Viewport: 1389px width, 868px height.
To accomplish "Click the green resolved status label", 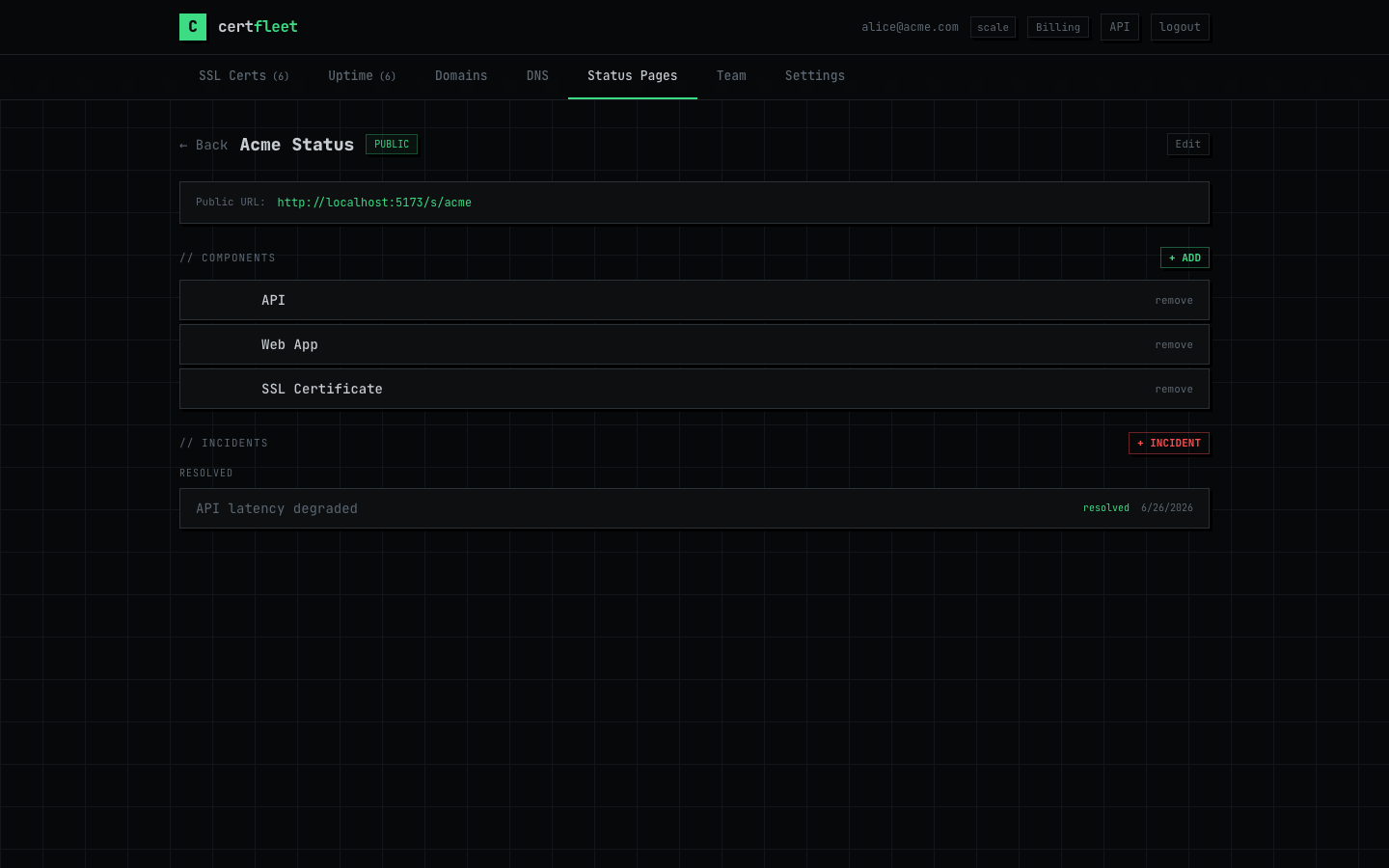I will pos(1106,508).
